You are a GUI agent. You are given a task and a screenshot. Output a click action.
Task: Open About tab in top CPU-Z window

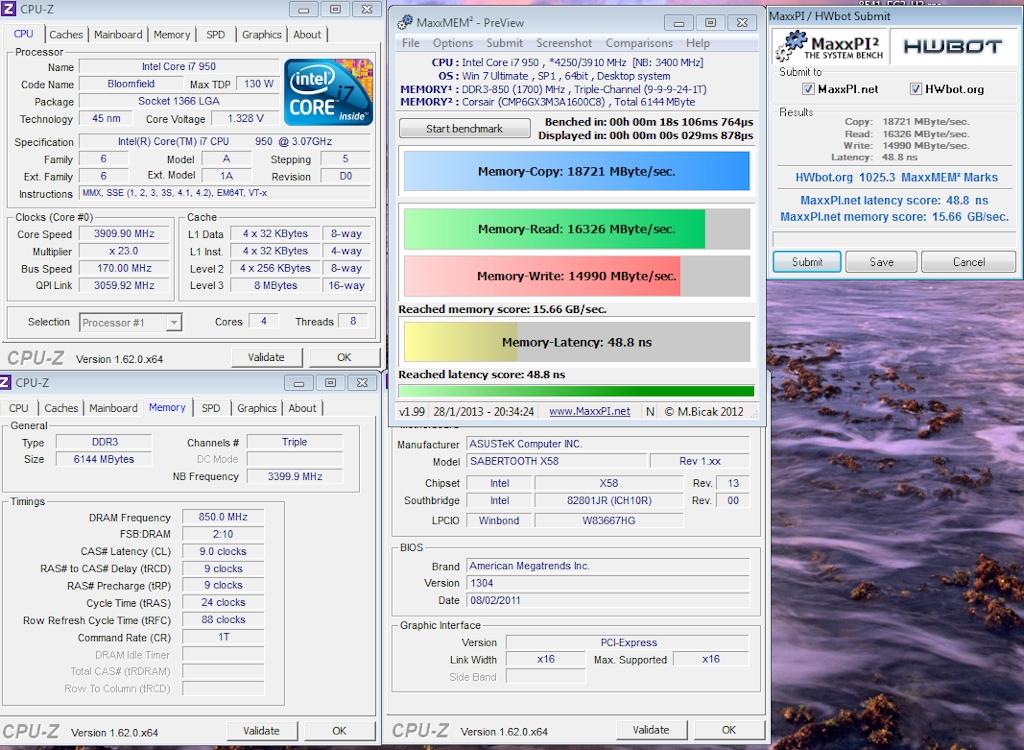(x=307, y=35)
